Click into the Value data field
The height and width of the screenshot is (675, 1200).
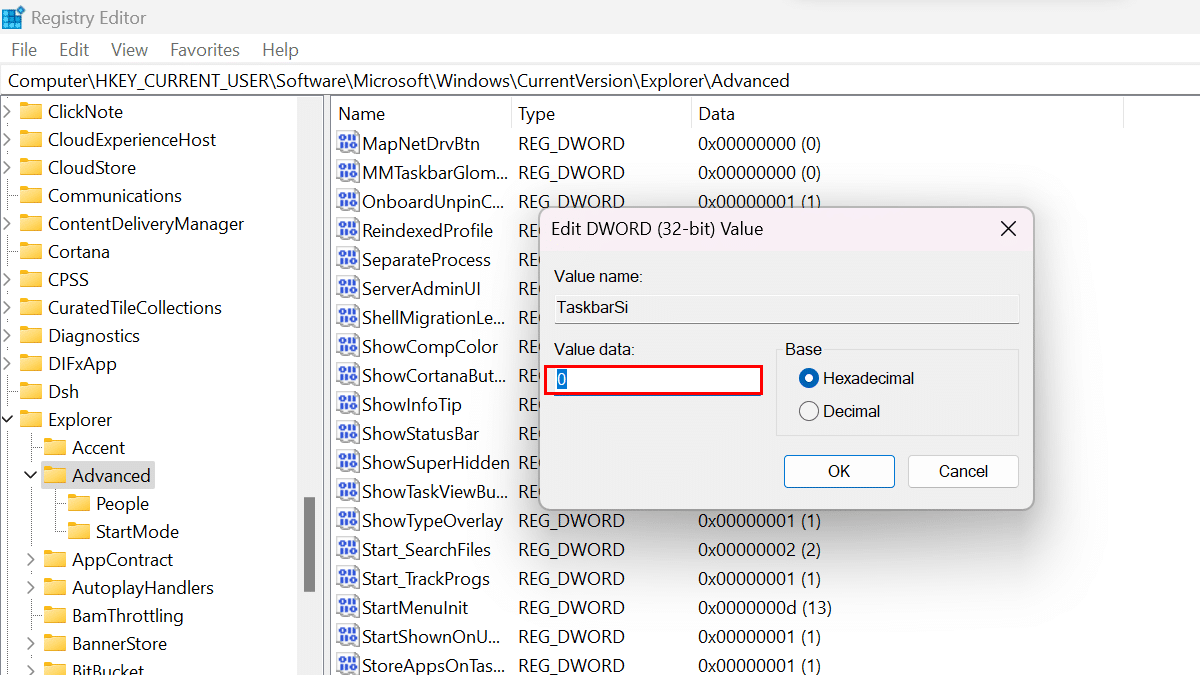point(654,380)
